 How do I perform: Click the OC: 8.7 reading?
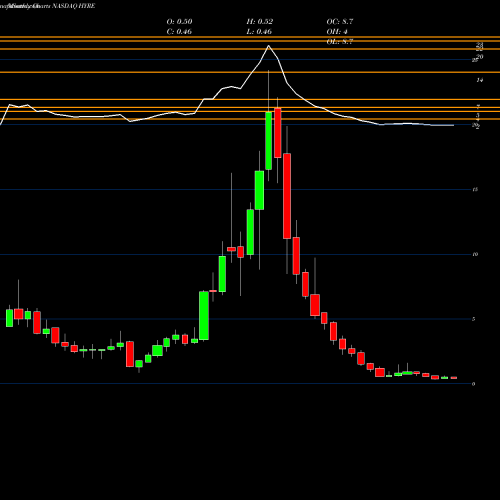coord(340,22)
